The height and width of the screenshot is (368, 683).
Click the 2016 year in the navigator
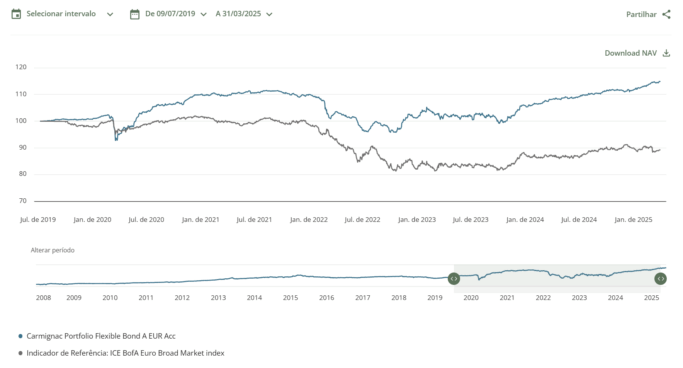tap(327, 298)
